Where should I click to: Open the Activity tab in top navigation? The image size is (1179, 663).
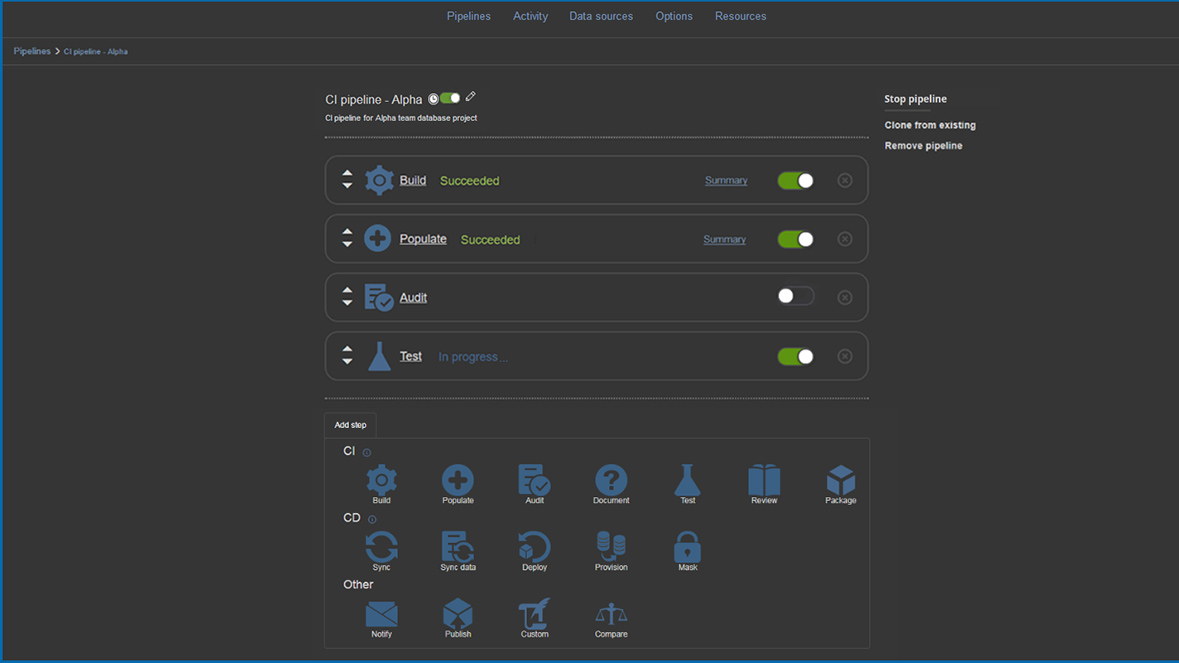click(530, 16)
